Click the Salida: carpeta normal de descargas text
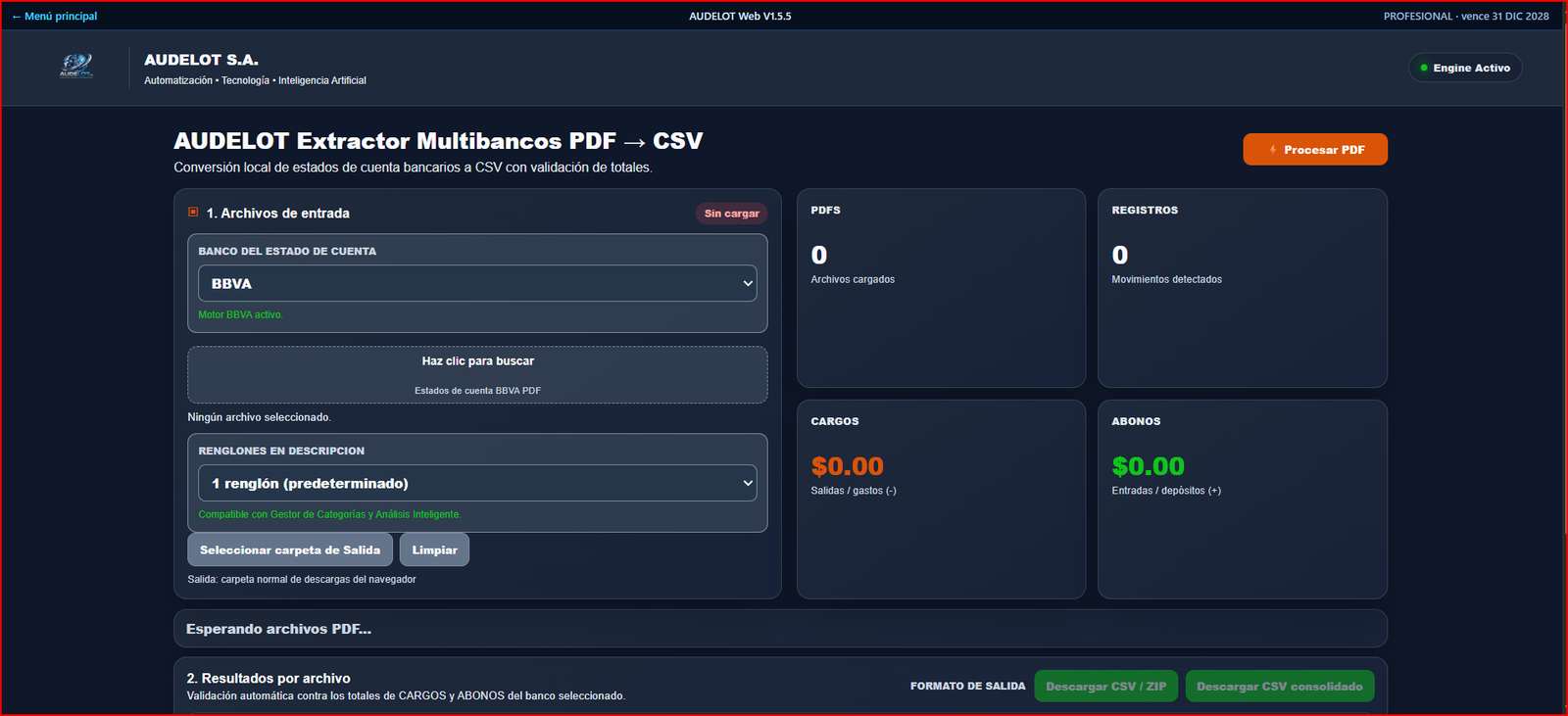 (x=302, y=579)
